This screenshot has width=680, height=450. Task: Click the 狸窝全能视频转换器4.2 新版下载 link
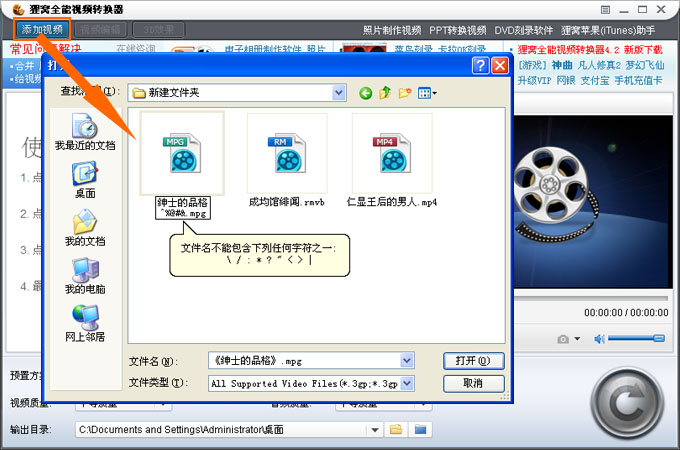pos(590,49)
